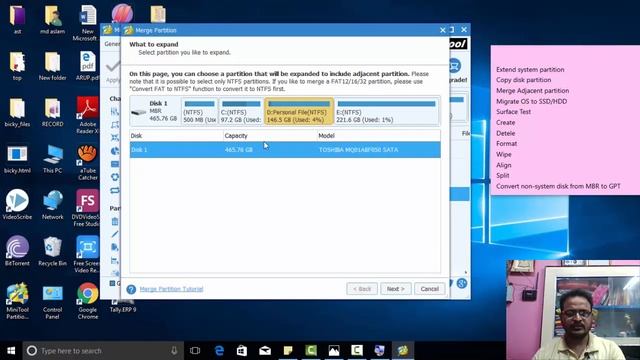Open the Control Panel desktop icon
The width and height of the screenshot is (640, 360).
point(53,301)
